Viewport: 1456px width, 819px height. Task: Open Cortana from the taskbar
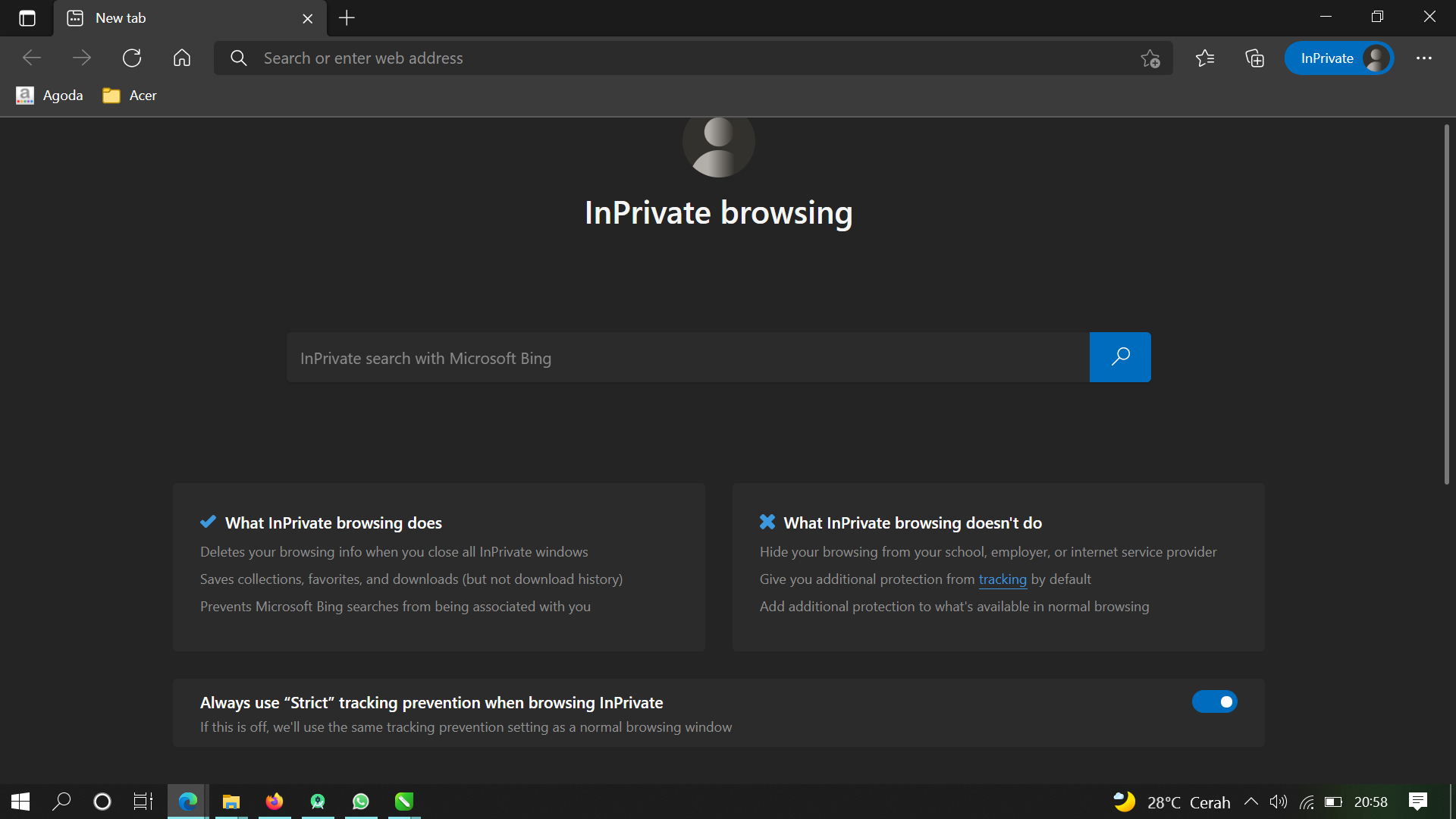(x=102, y=802)
